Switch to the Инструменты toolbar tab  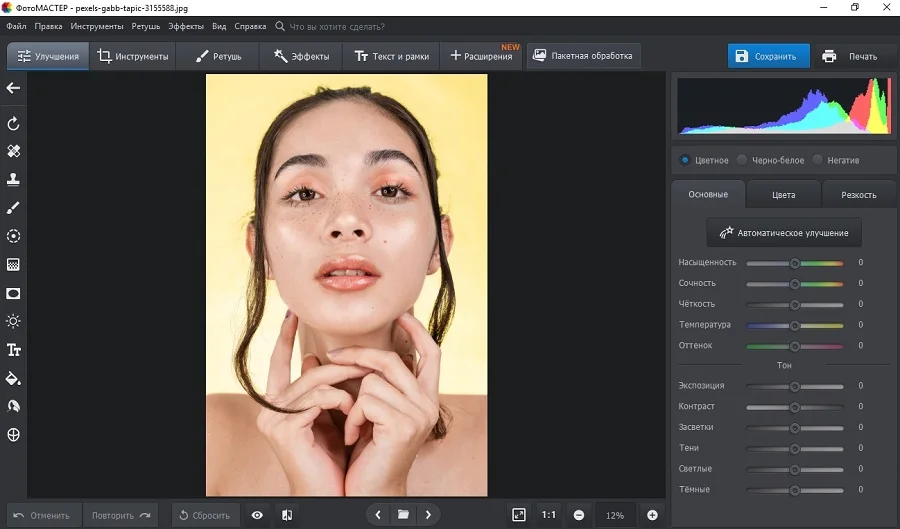click(x=133, y=56)
